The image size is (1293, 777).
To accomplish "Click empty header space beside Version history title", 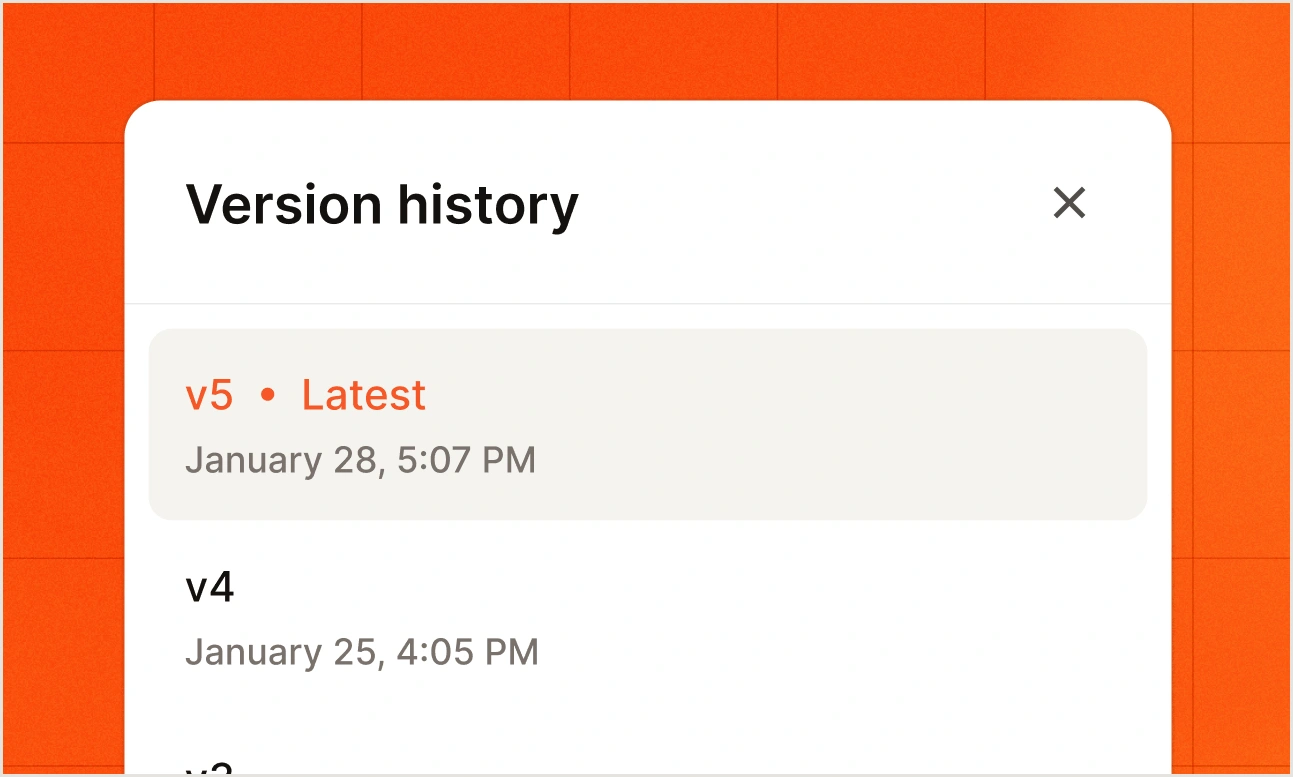I will [x=810, y=205].
